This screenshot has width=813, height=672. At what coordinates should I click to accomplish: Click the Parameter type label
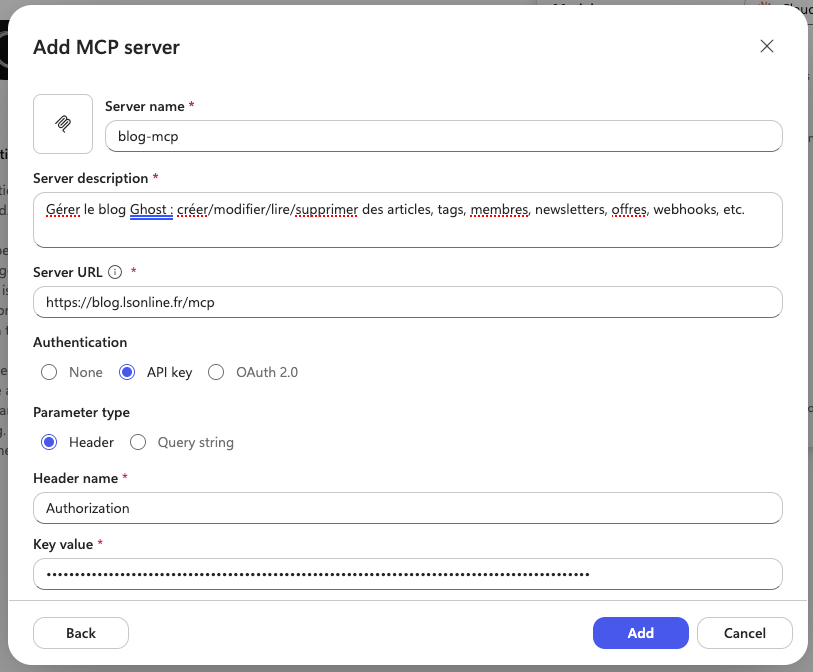coord(81,413)
